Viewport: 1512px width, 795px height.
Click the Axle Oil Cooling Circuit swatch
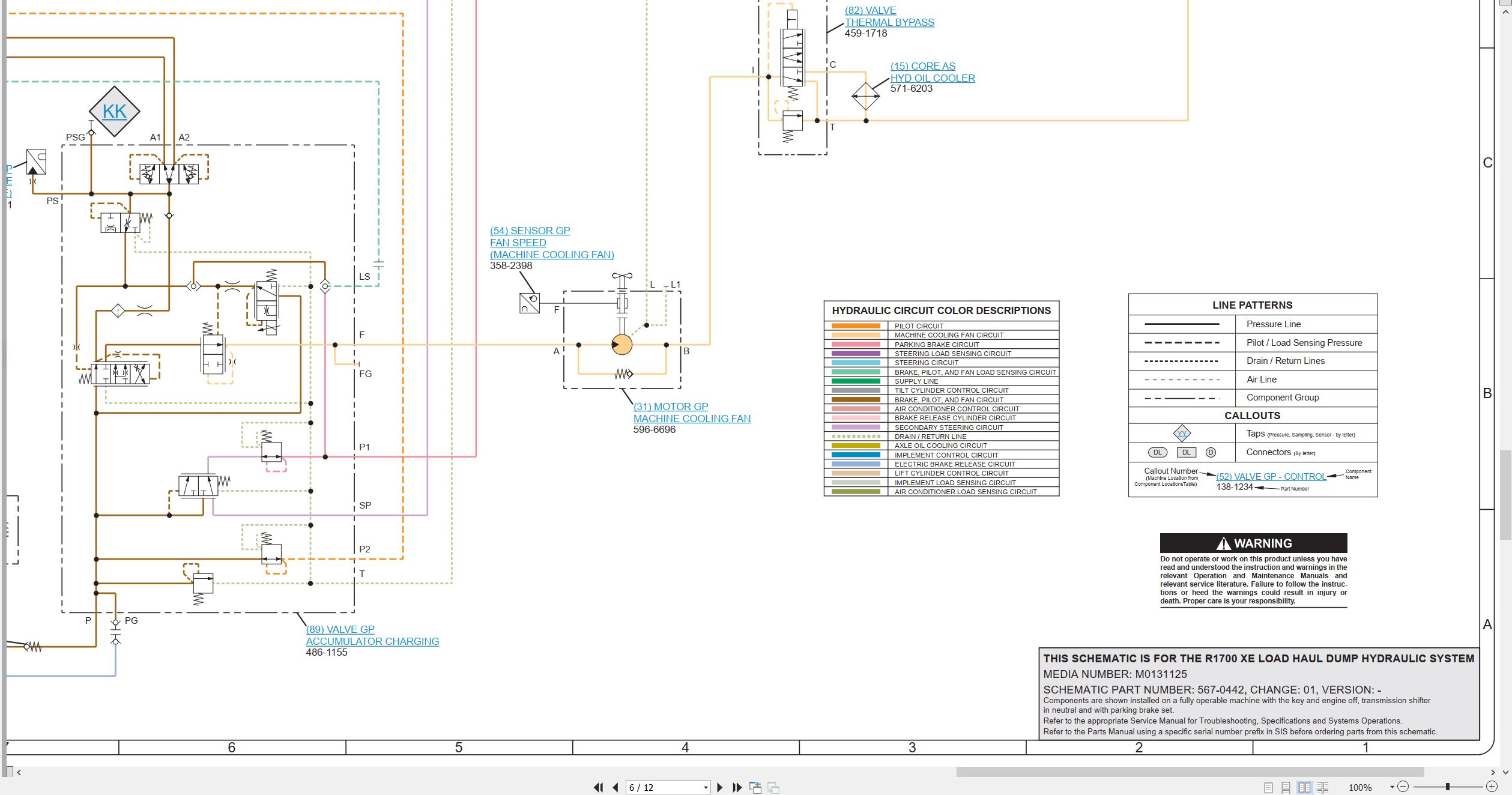pyautogui.click(x=856, y=446)
